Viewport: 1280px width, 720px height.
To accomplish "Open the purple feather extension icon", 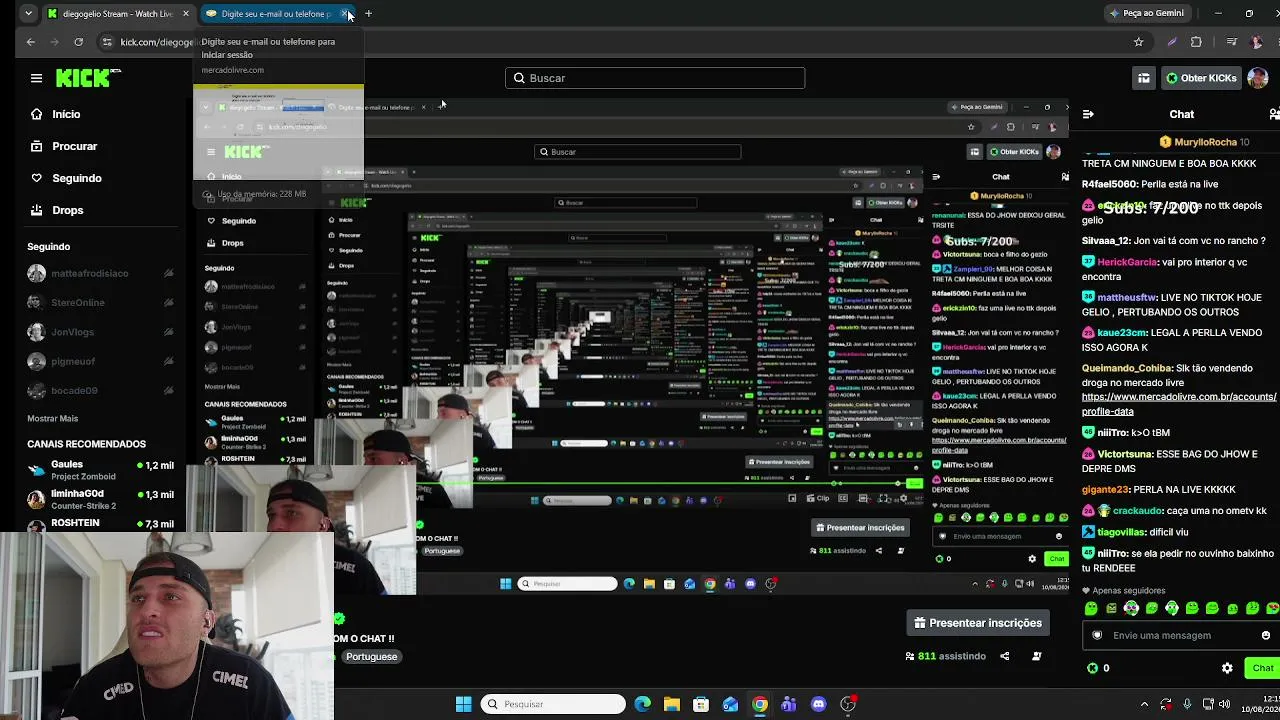I will (1173, 42).
